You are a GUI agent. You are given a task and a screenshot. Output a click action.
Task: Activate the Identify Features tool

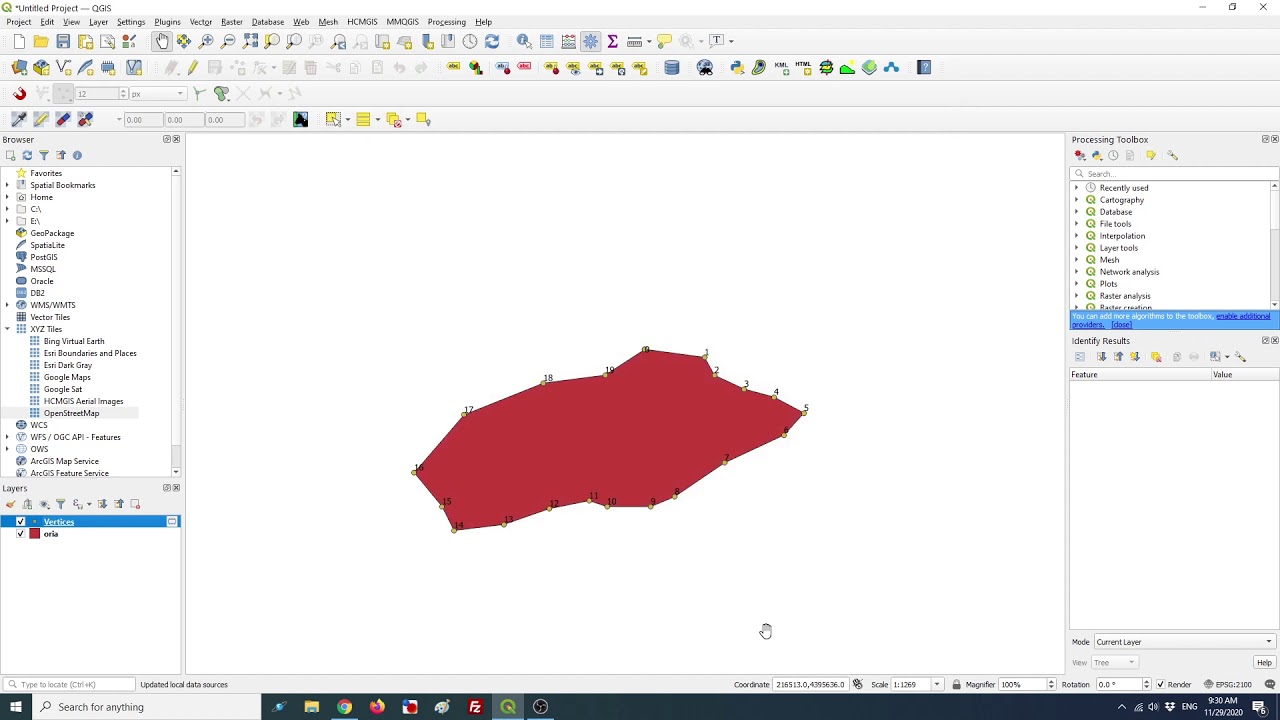(524, 41)
